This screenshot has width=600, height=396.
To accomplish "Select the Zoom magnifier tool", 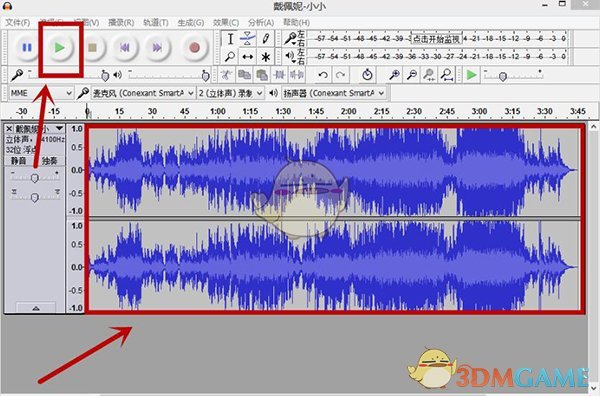I will pos(230,57).
